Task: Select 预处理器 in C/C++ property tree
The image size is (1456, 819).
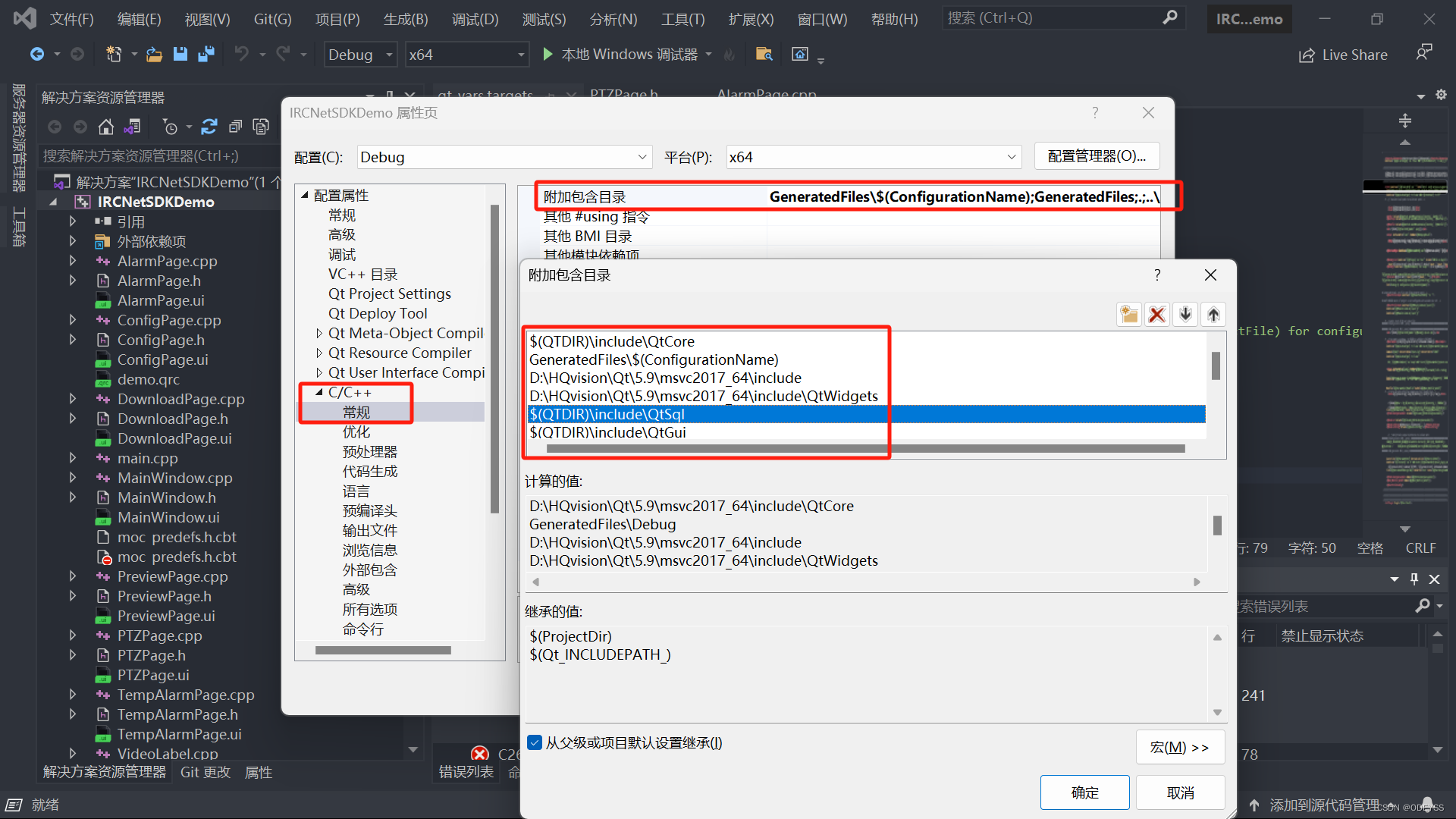Action: (x=369, y=451)
